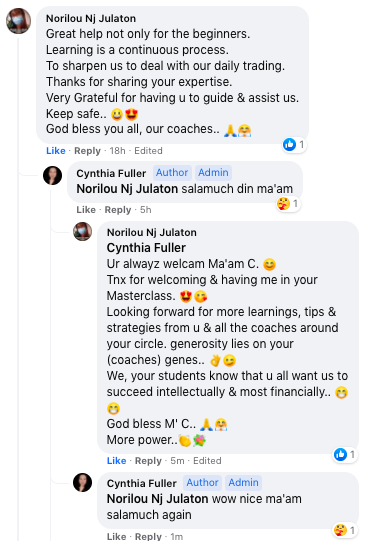Reply to the top 'Great help' comment
375x541 pixels.
tap(87, 151)
